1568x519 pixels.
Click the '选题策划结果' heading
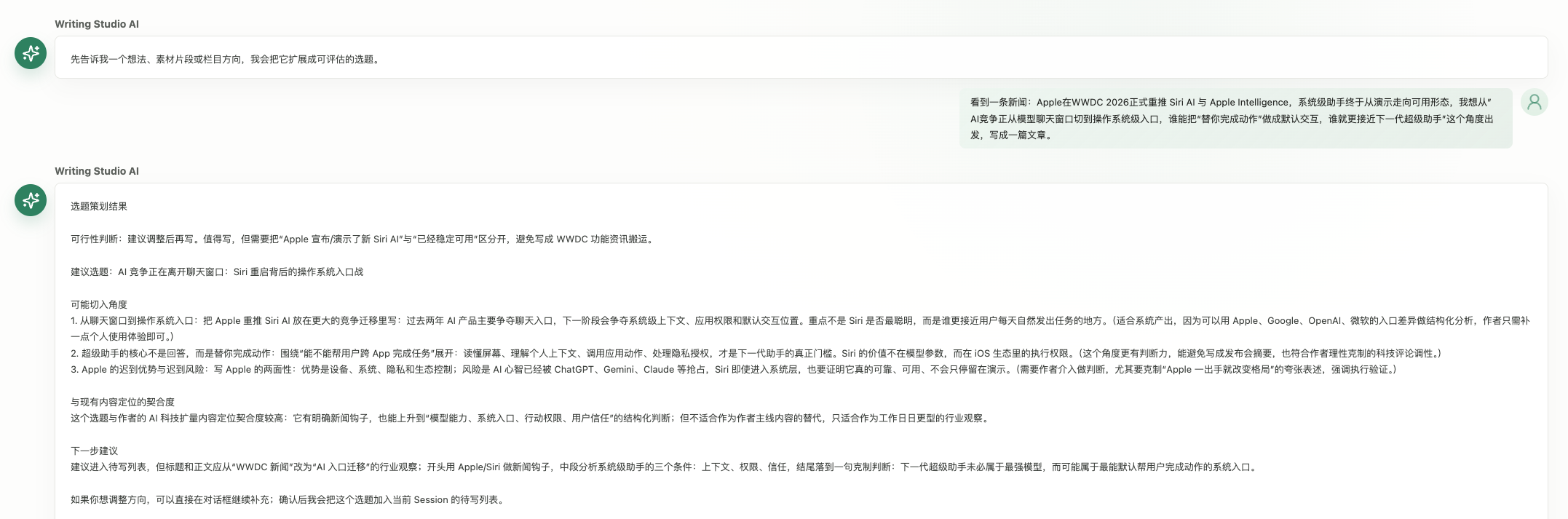click(99, 207)
